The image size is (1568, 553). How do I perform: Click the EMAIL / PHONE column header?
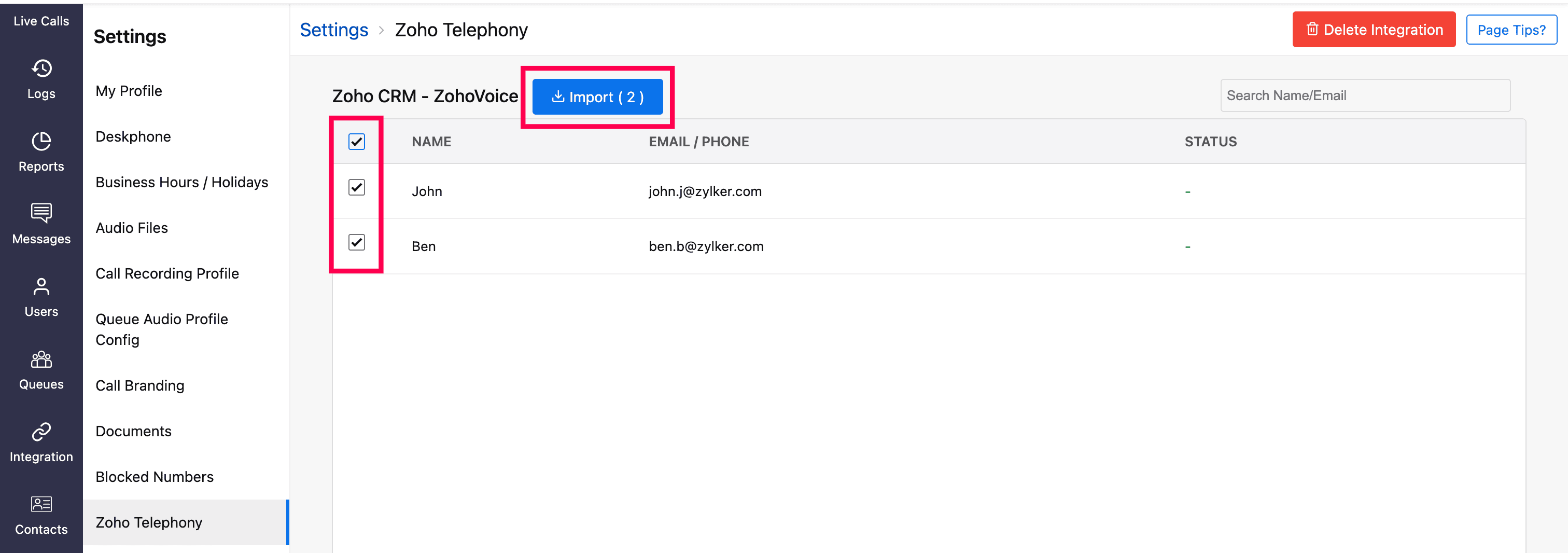[x=699, y=141]
